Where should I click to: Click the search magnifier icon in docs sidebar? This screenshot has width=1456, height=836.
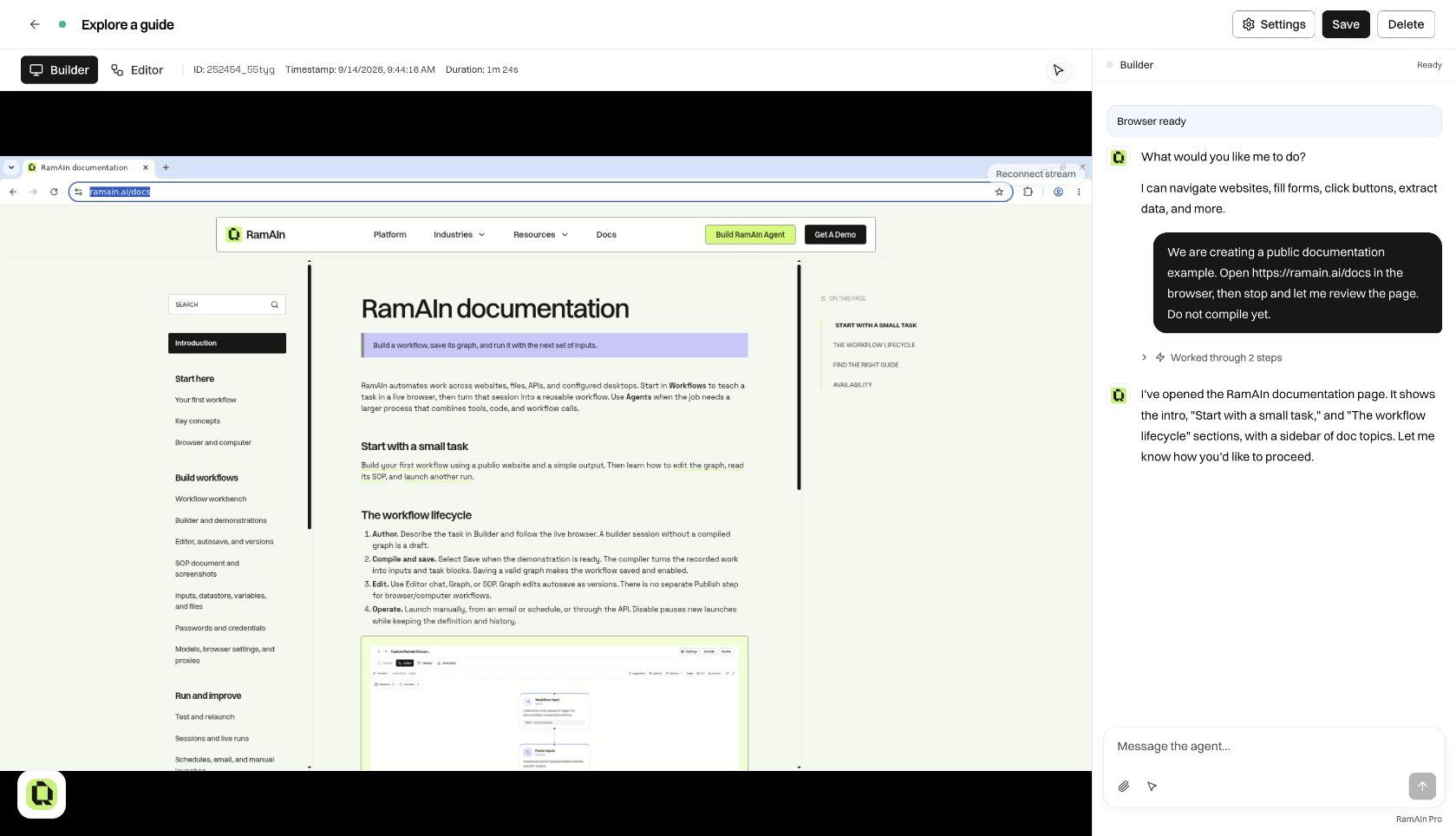274,304
